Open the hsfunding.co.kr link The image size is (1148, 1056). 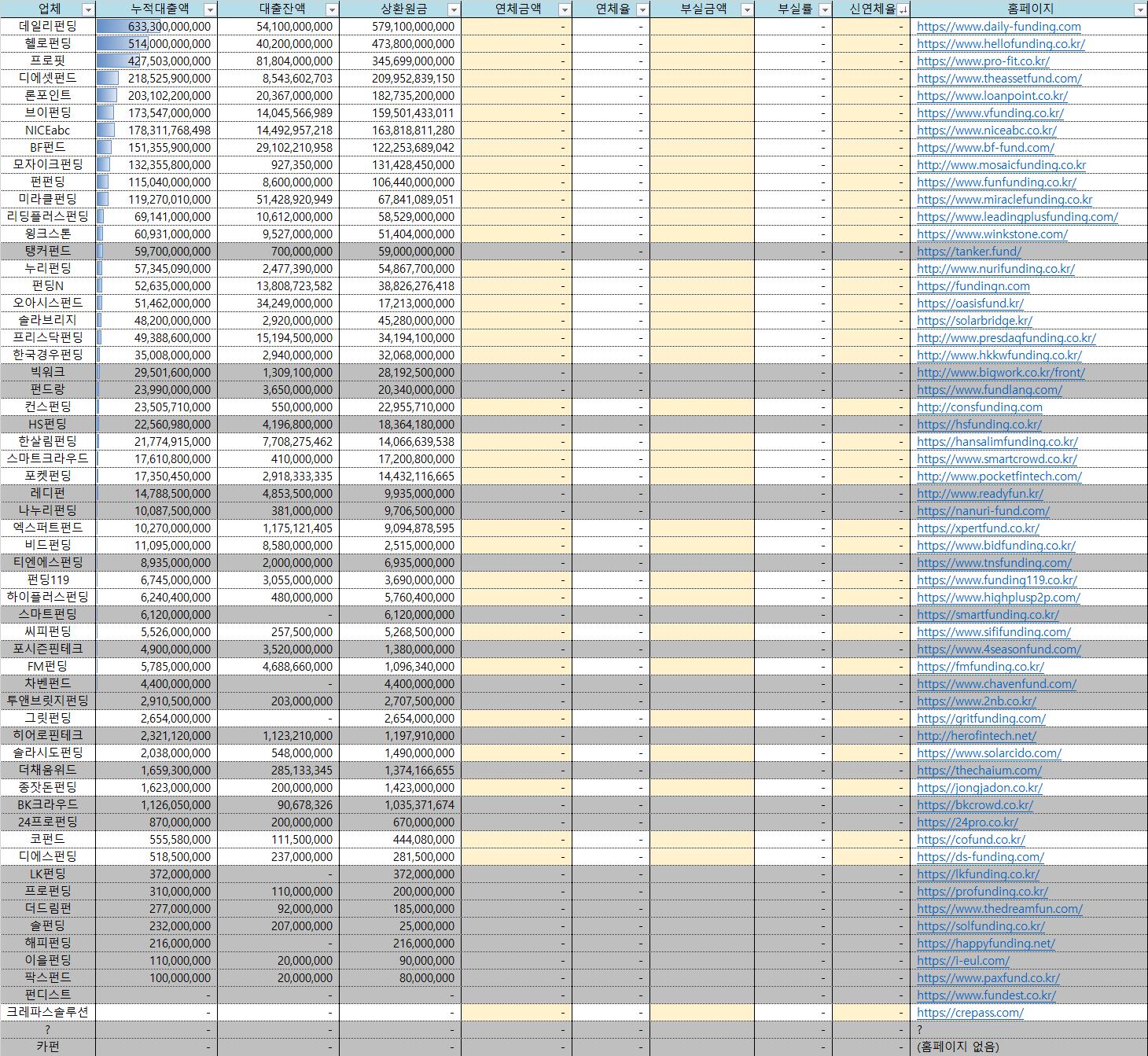tap(979, 425)
